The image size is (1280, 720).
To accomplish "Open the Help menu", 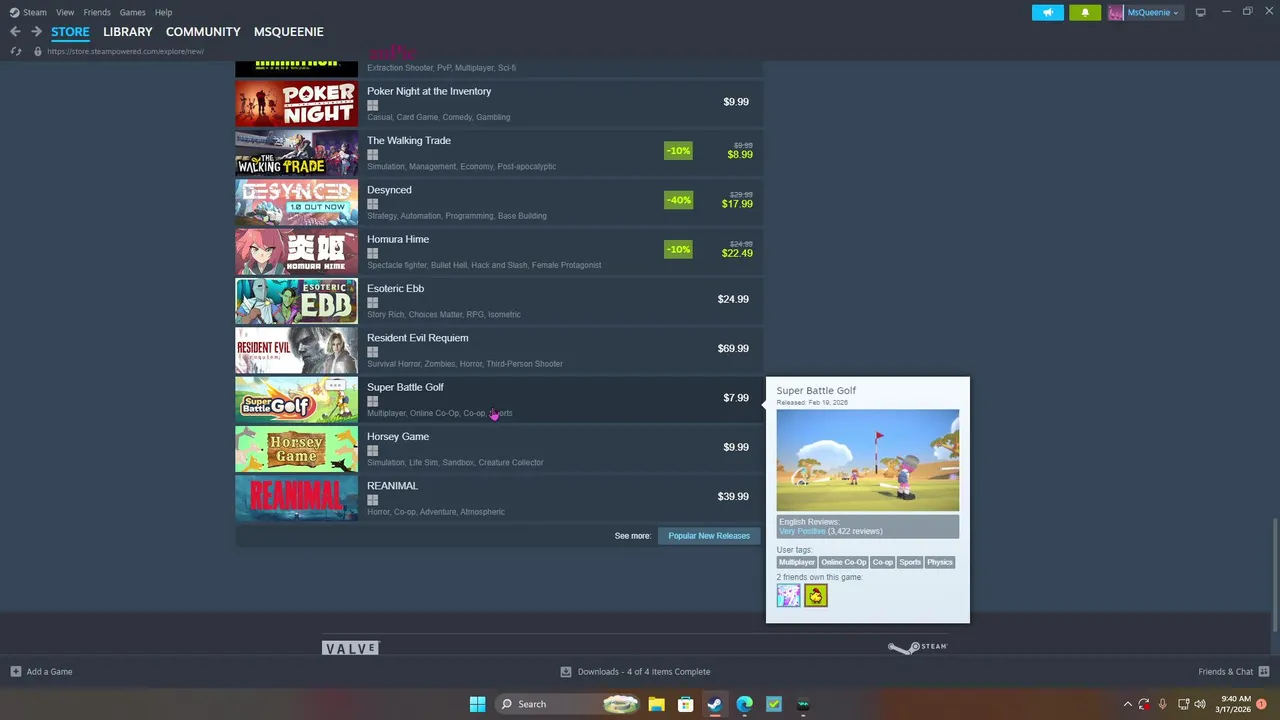I will point(163,12).
